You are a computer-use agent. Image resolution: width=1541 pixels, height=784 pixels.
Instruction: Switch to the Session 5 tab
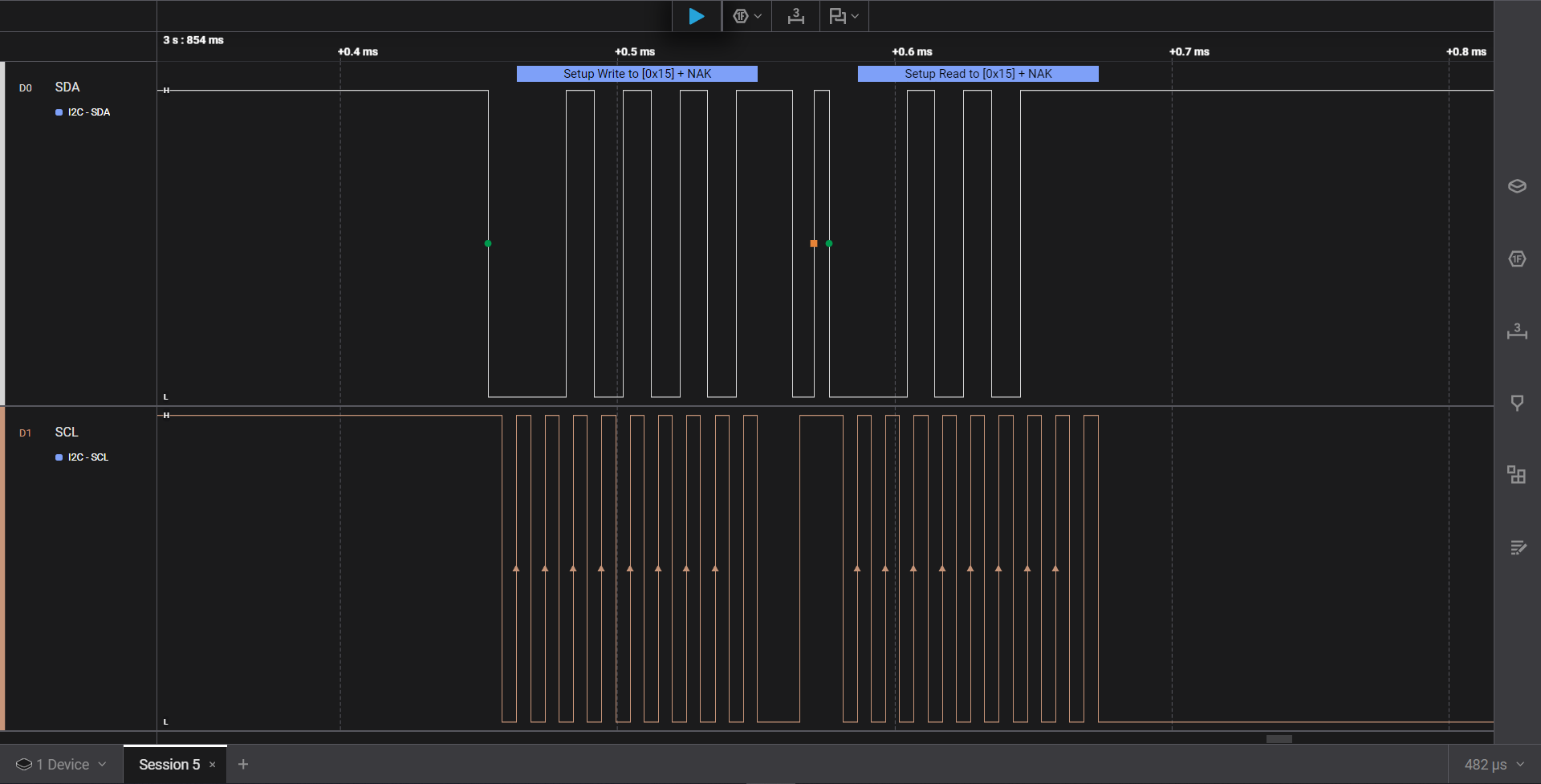point(169,765)
